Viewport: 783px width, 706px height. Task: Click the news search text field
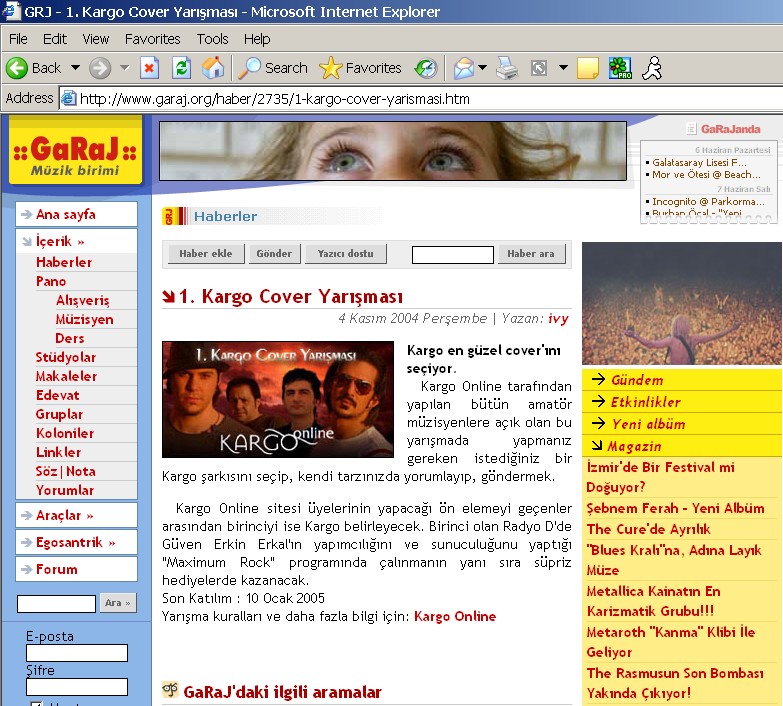[452, 255]
